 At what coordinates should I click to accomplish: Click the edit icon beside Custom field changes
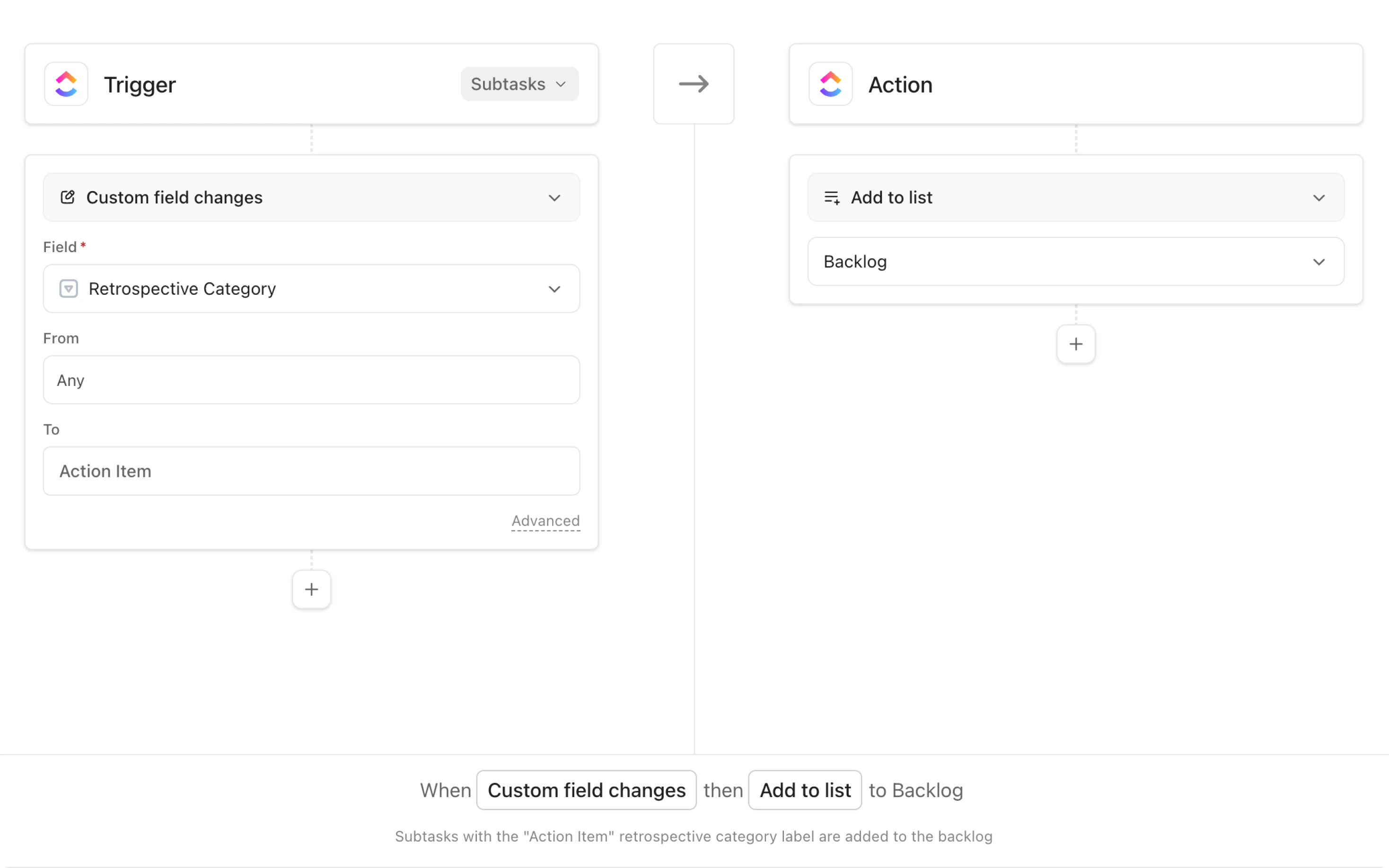coord(68,197)
